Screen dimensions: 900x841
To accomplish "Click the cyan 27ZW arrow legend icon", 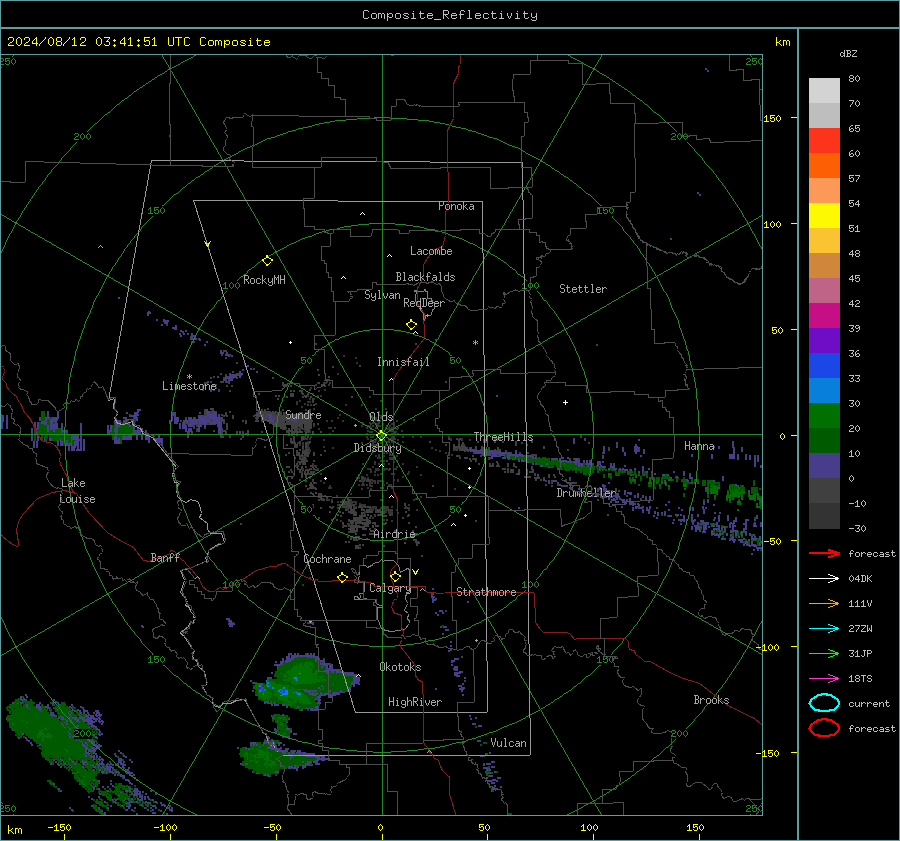I will [x=824, y=629].
